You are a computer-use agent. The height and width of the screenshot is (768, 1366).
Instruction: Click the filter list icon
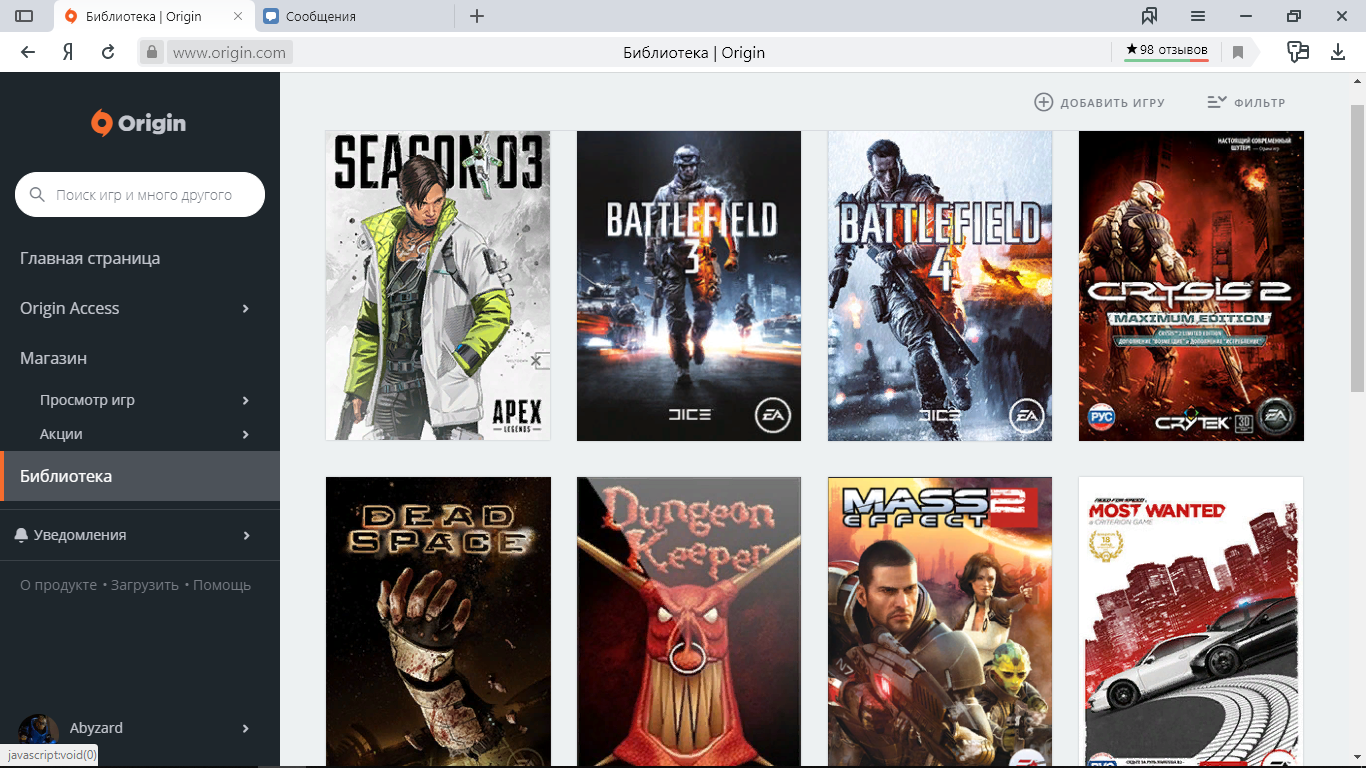(1216, 102)
